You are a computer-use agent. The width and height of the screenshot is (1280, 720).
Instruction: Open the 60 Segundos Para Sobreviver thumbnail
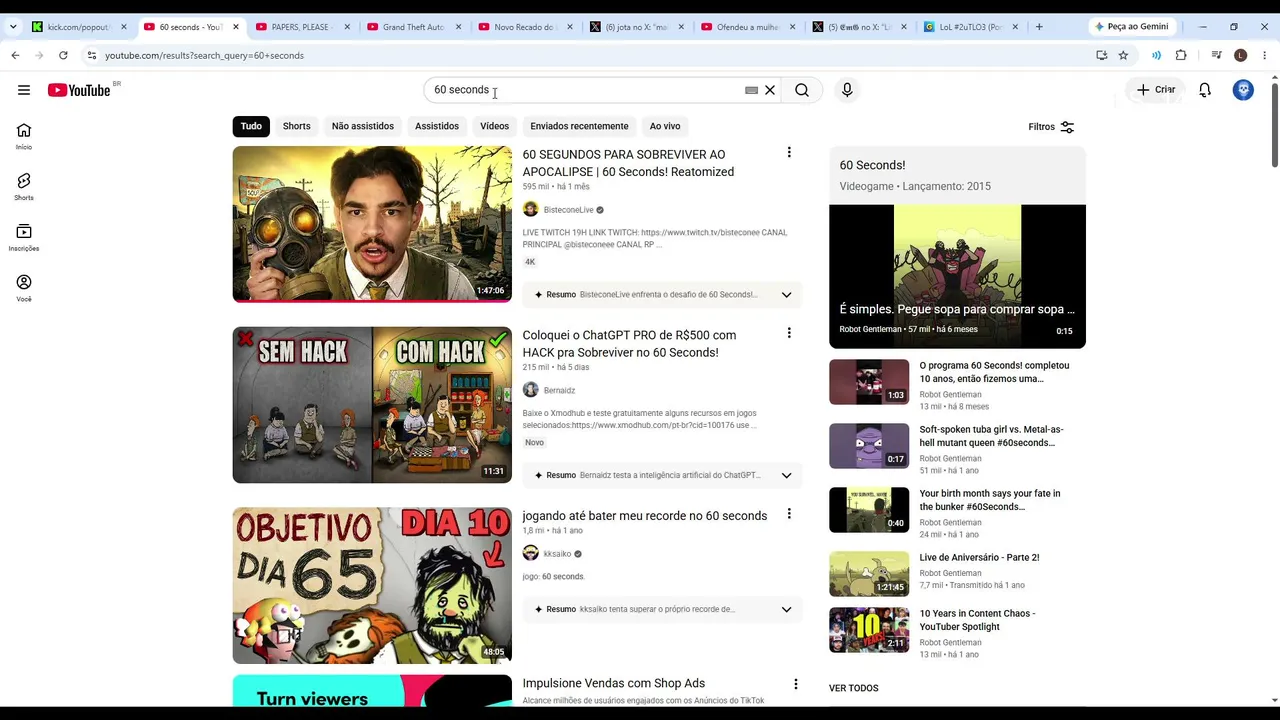click(372, 224)
